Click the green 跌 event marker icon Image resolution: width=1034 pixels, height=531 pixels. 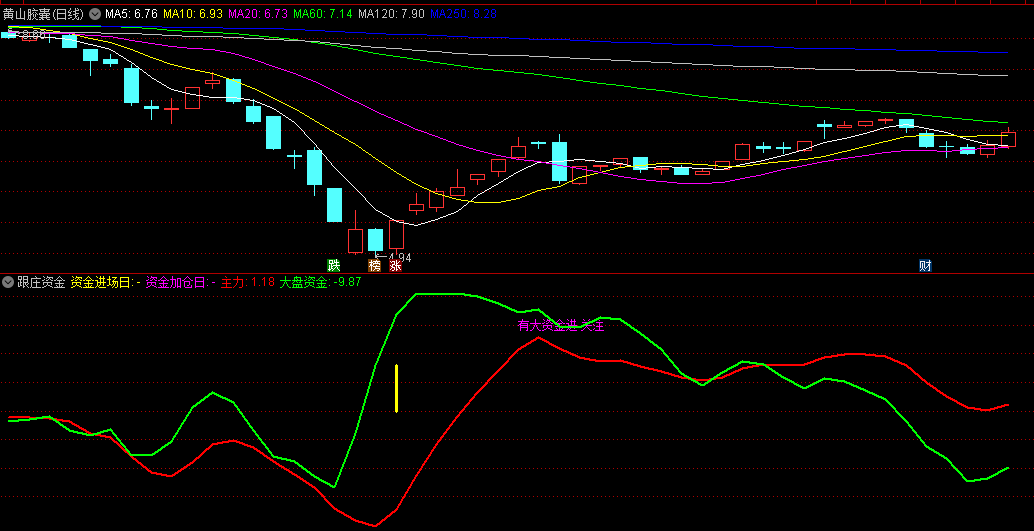[x=334, y=266]
